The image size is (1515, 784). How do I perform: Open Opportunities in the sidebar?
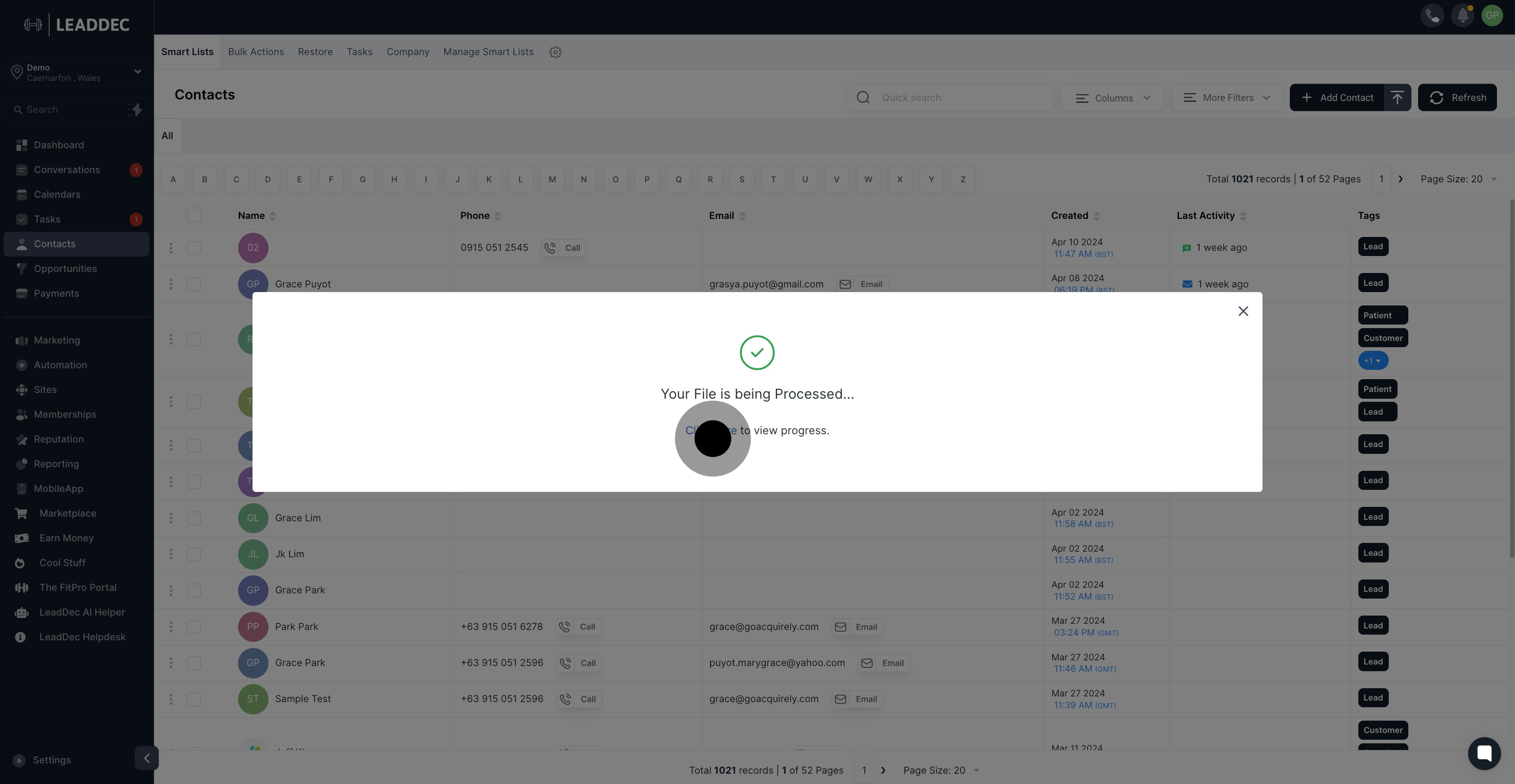(x=76, y=268)
